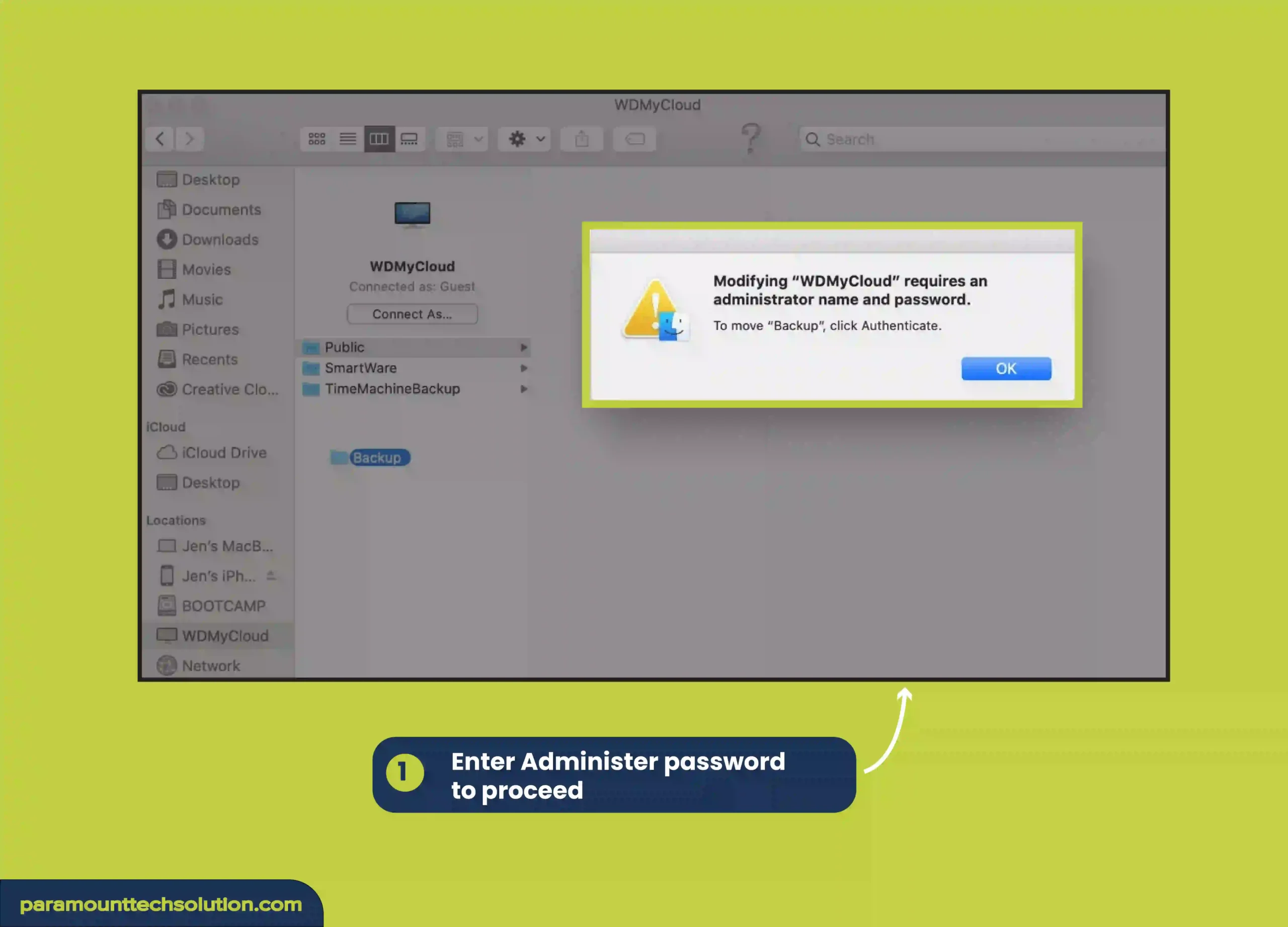The width and height of the screenshot is (1288, 927).
Task: Click Connect As on WDMyCloud panel
Action: [411, 313]
